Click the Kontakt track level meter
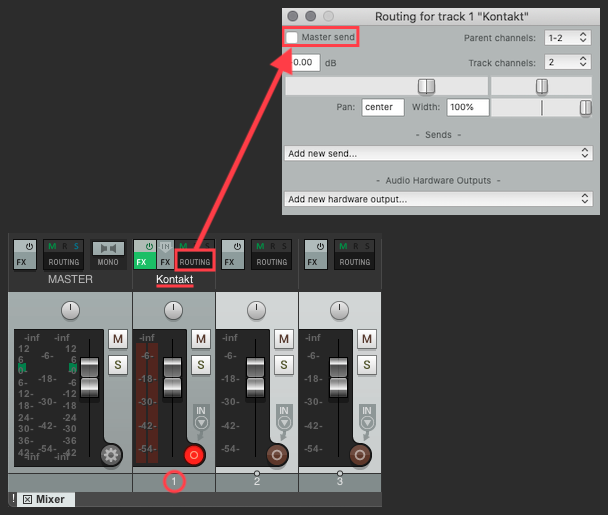Screen dimensions: 608x515 147,403
